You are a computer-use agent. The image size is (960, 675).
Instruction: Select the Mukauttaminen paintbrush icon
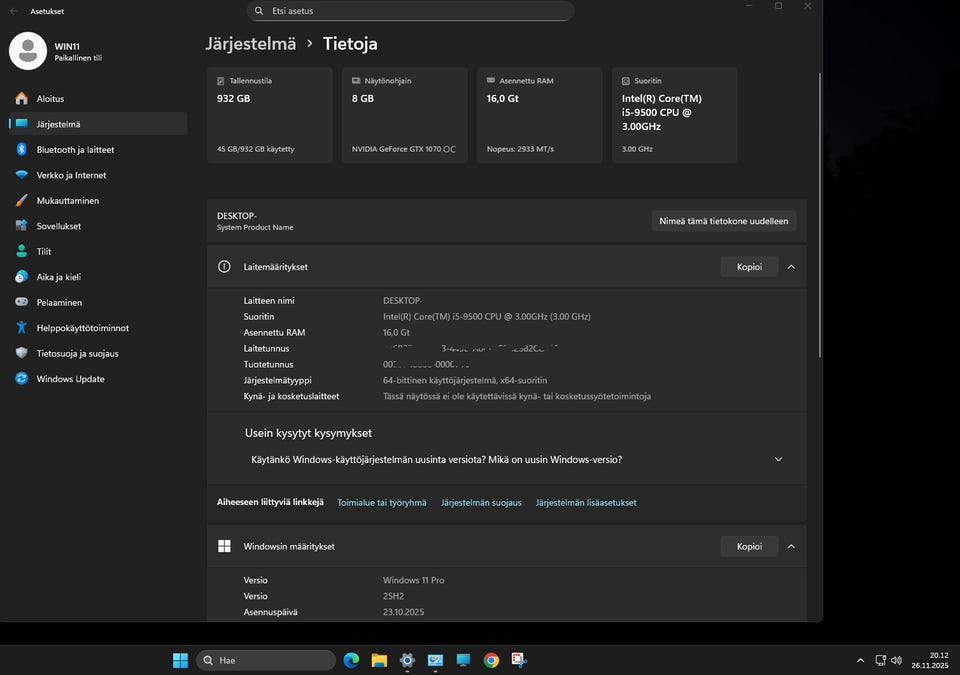21,201
